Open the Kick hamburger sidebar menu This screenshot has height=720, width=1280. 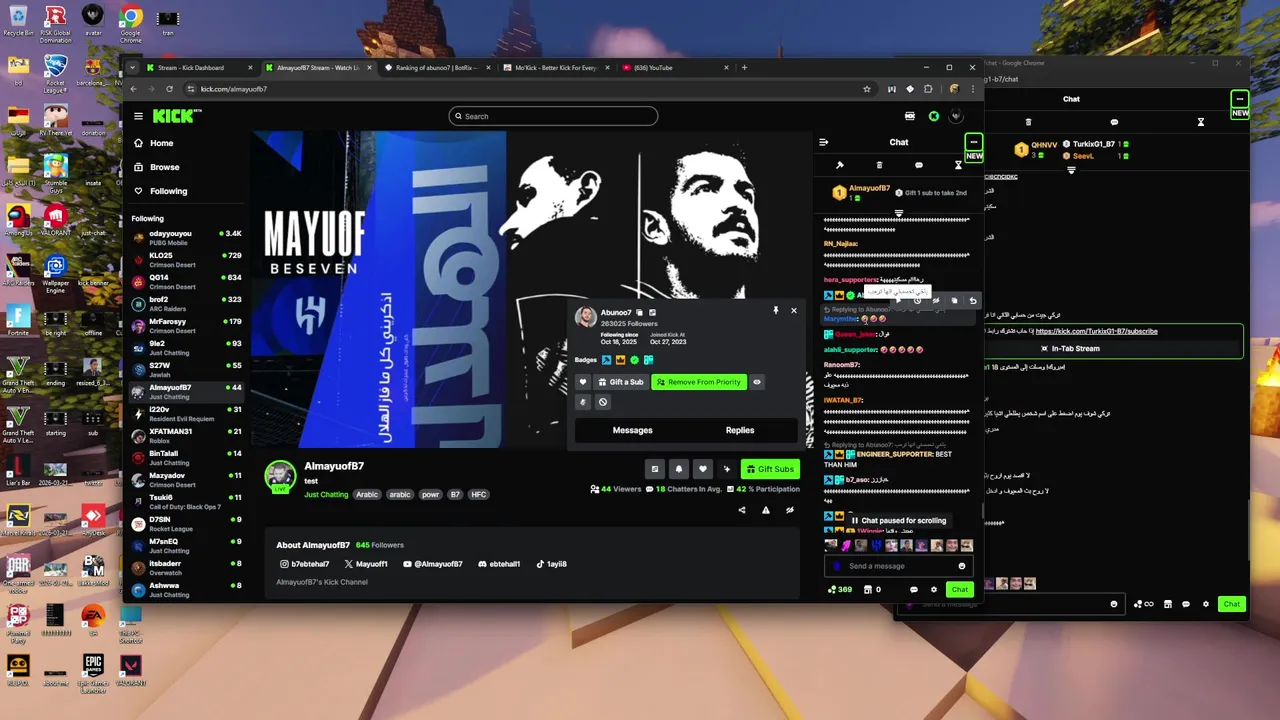click(138, 116)
